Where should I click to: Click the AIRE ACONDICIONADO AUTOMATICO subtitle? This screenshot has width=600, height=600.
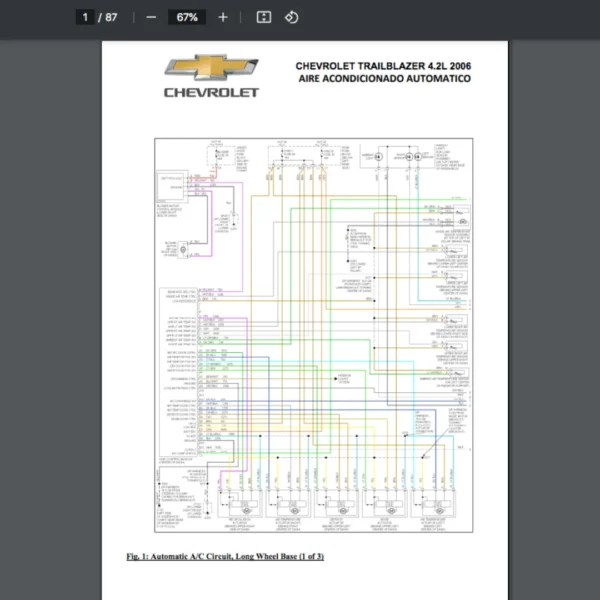click(x=384, y=79)
